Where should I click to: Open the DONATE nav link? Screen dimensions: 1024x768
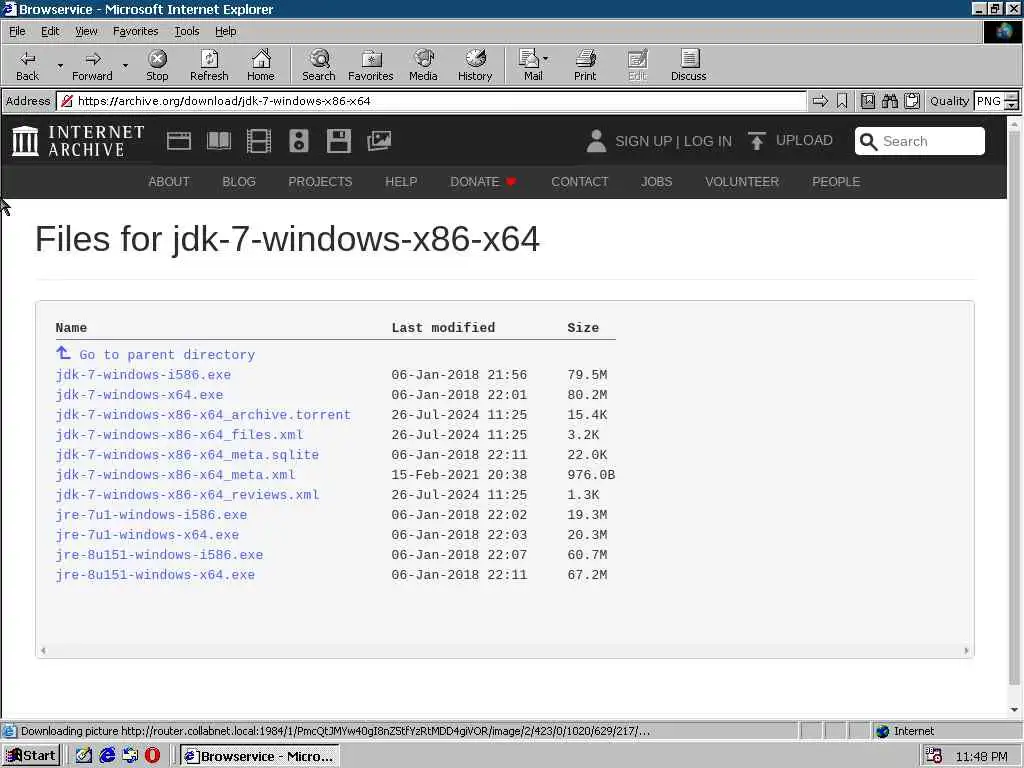pos(483,182)
